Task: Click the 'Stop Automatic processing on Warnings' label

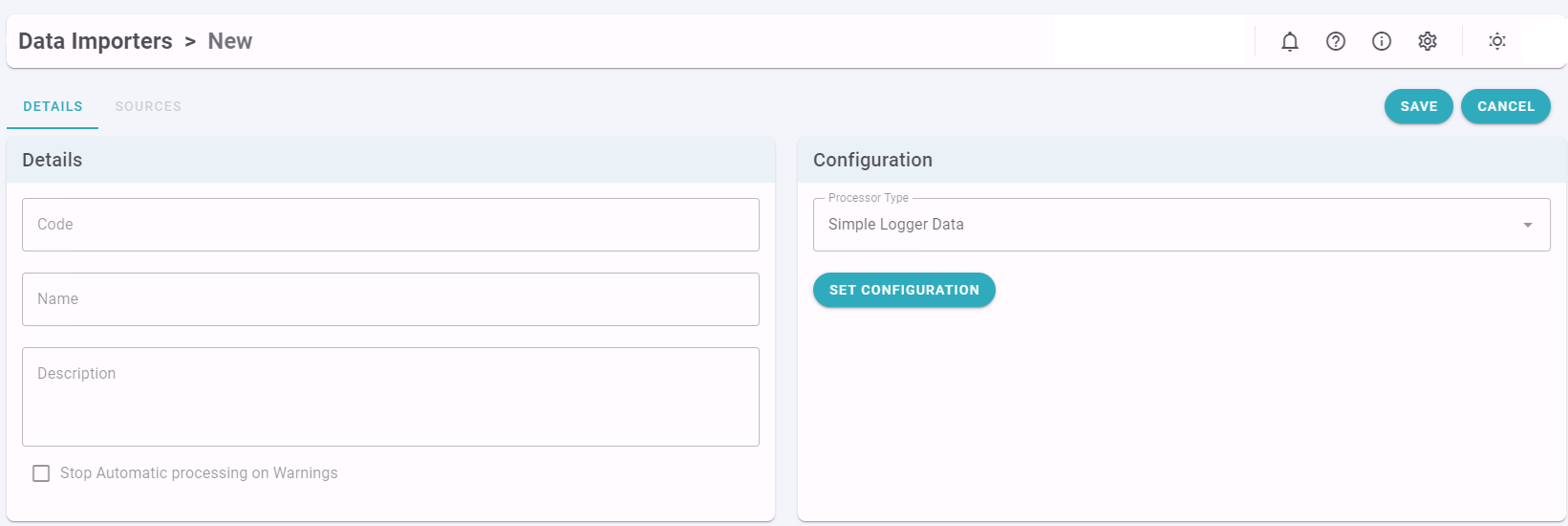Action: [x=199, y=473]
